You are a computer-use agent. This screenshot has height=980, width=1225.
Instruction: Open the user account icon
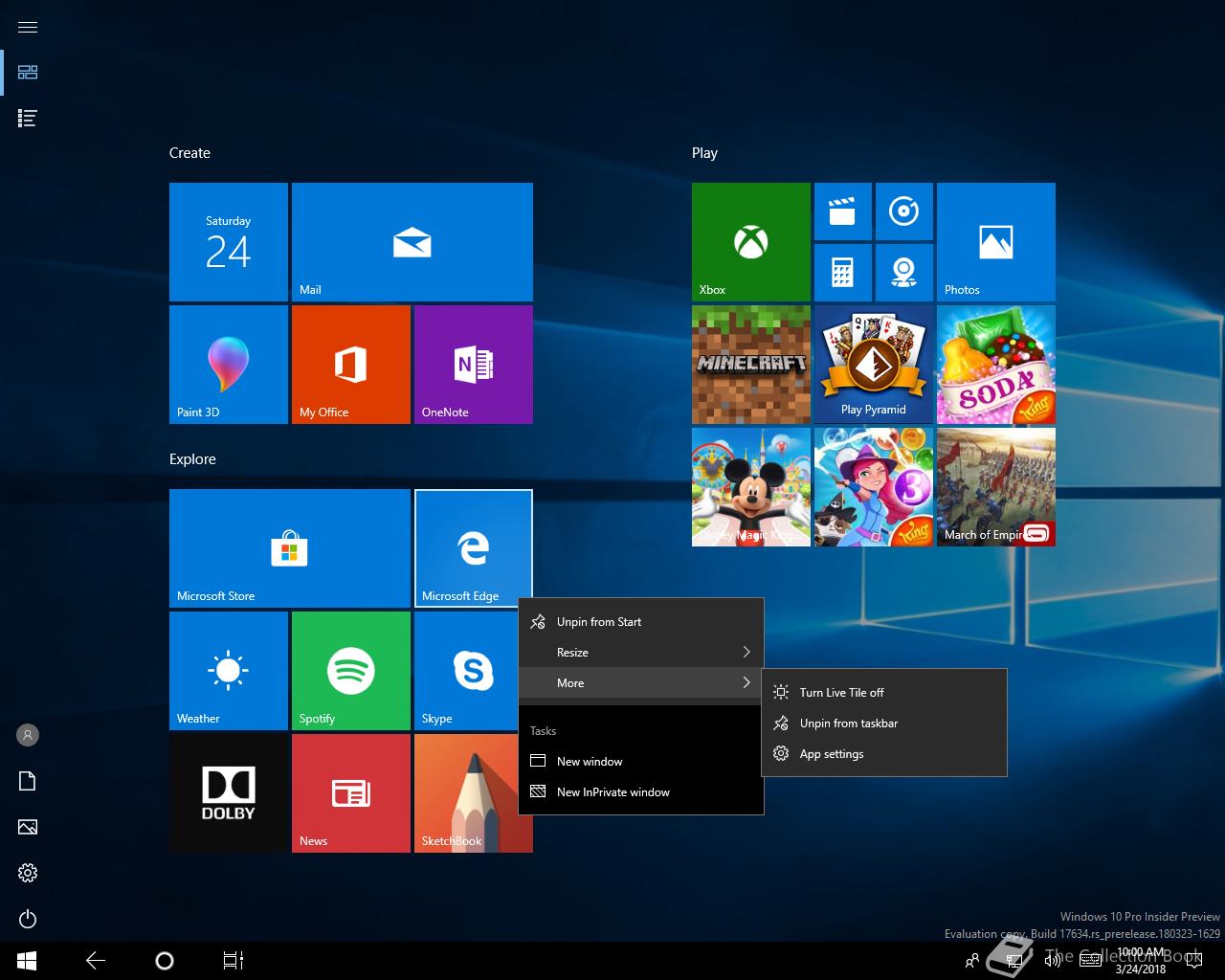28,735
